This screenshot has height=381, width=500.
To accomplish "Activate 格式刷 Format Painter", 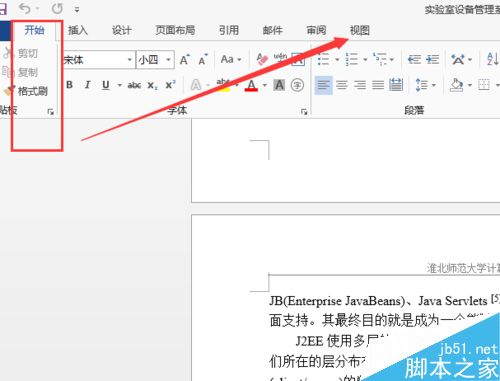I will tap(26, 91).
